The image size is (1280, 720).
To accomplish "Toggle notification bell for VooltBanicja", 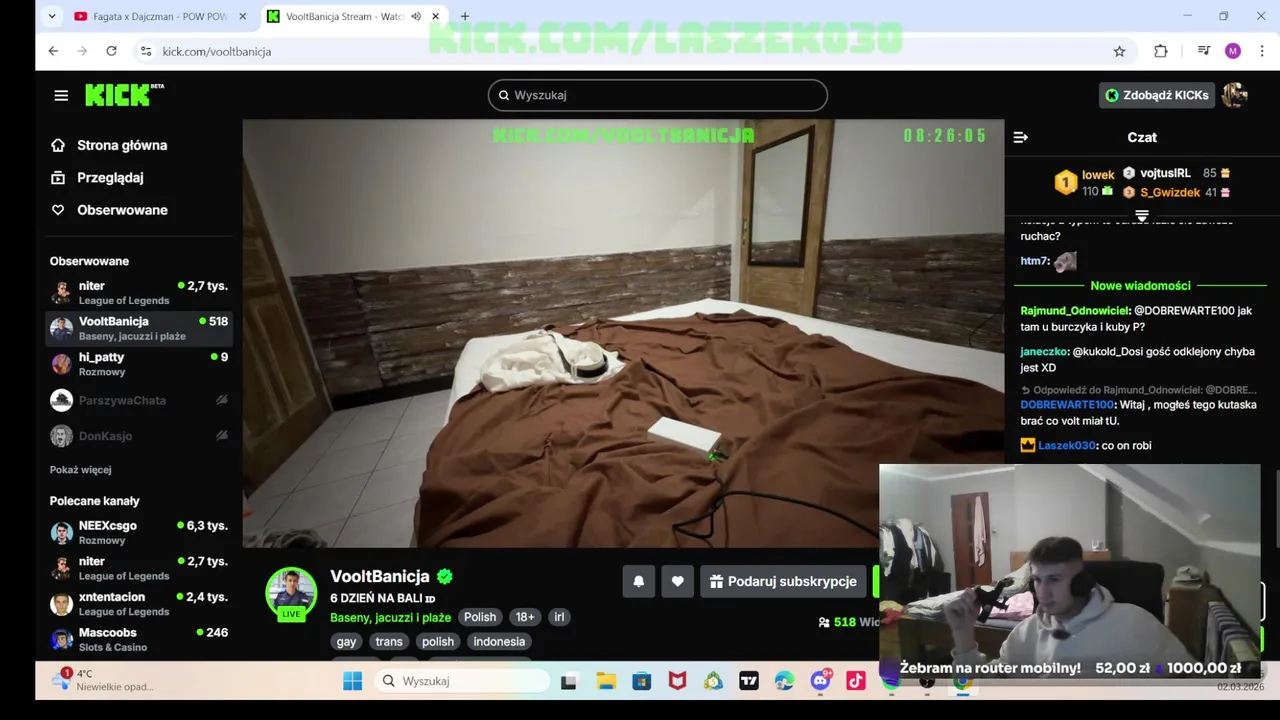I will click(x=639, y=581).
